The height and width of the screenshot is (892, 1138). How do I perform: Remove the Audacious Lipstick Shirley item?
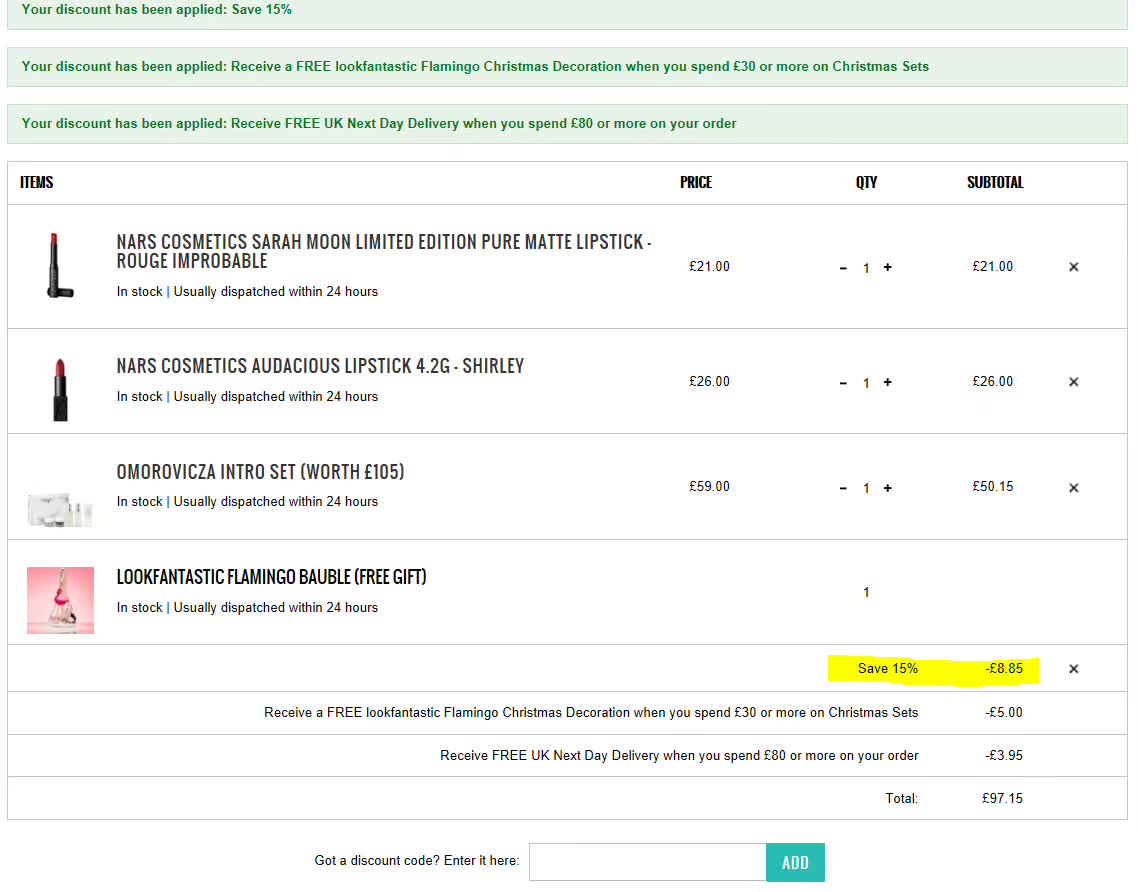pos(1074,382)
